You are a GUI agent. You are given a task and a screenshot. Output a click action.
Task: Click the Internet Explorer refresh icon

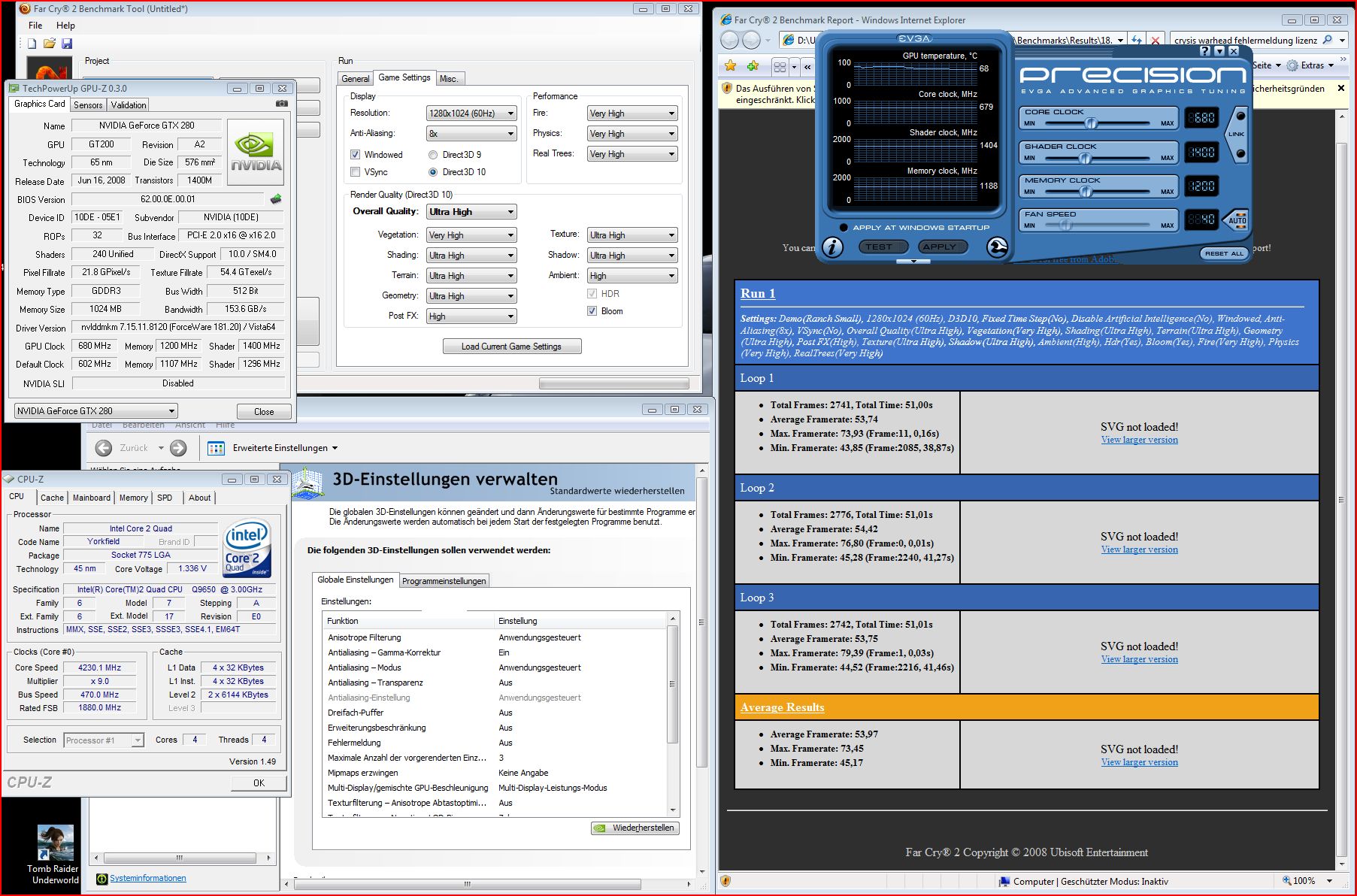point(1137,40)
